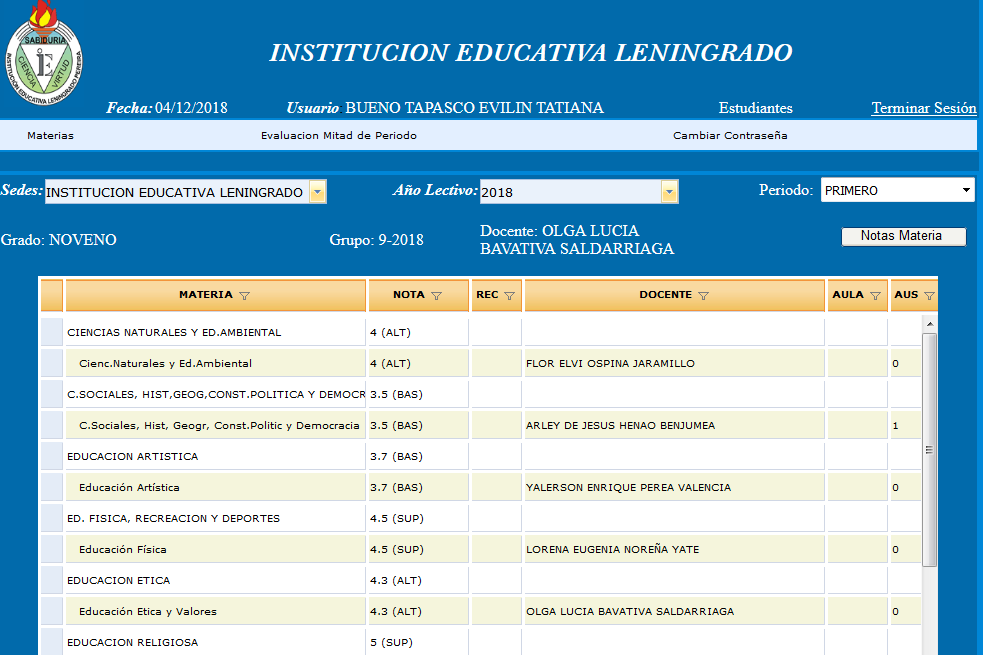Click the AUS column filter icon
The width and height of the screenshot is (983, 655).
929,296
